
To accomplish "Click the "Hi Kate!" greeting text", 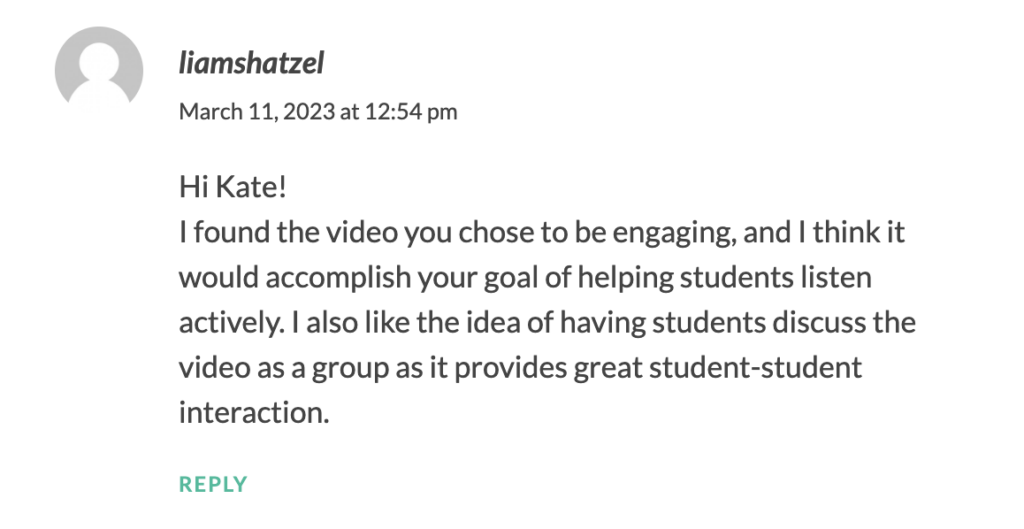I will tap(232, 187).
